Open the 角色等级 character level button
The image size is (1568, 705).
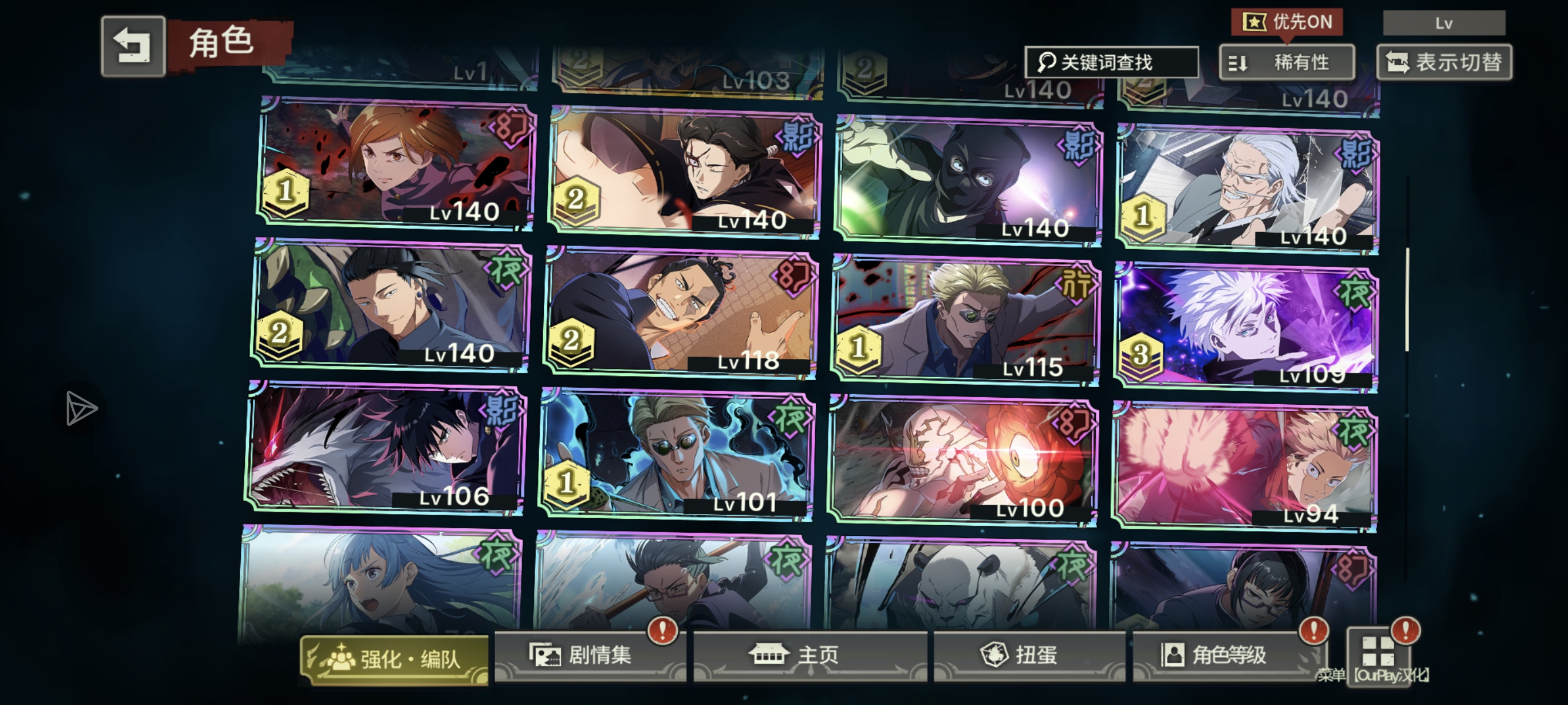coord(1228,656)
